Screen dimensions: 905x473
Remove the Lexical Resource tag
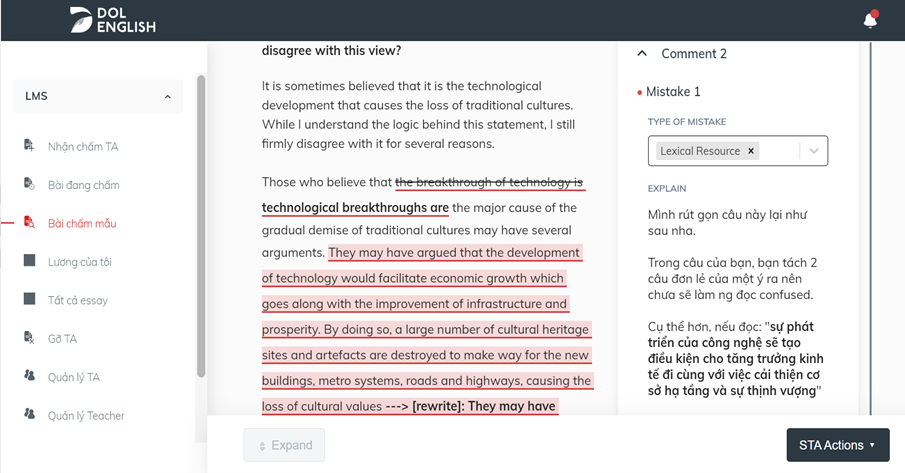[751, 151]
